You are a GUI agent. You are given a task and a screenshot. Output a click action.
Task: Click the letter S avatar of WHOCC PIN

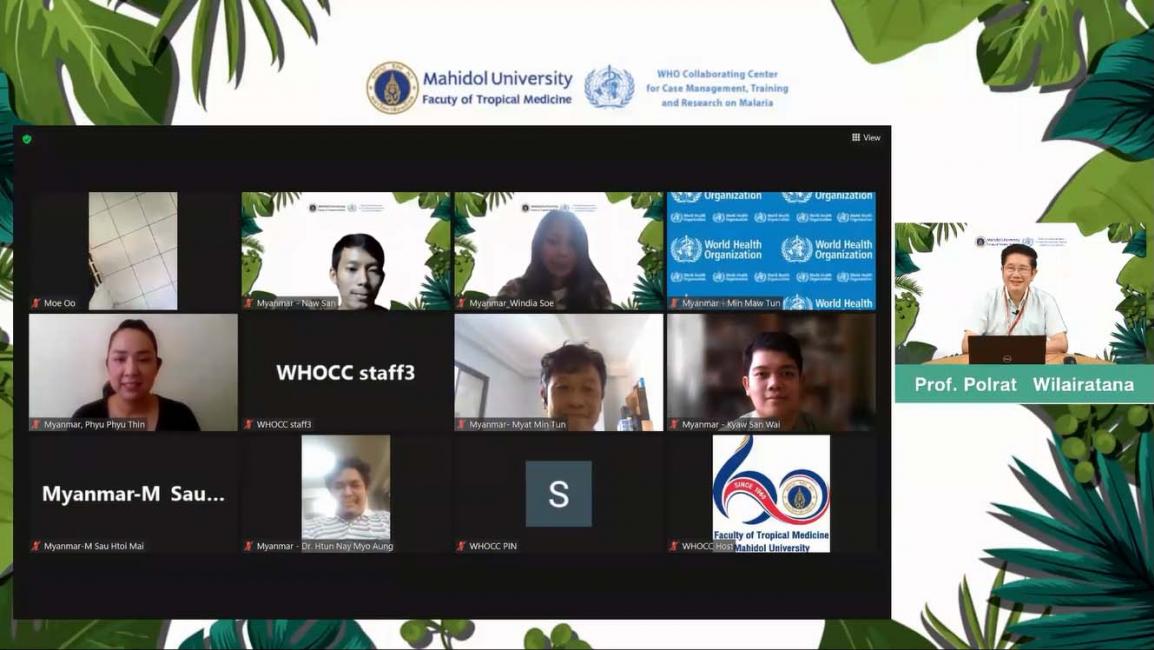click(x=559, y=494)
